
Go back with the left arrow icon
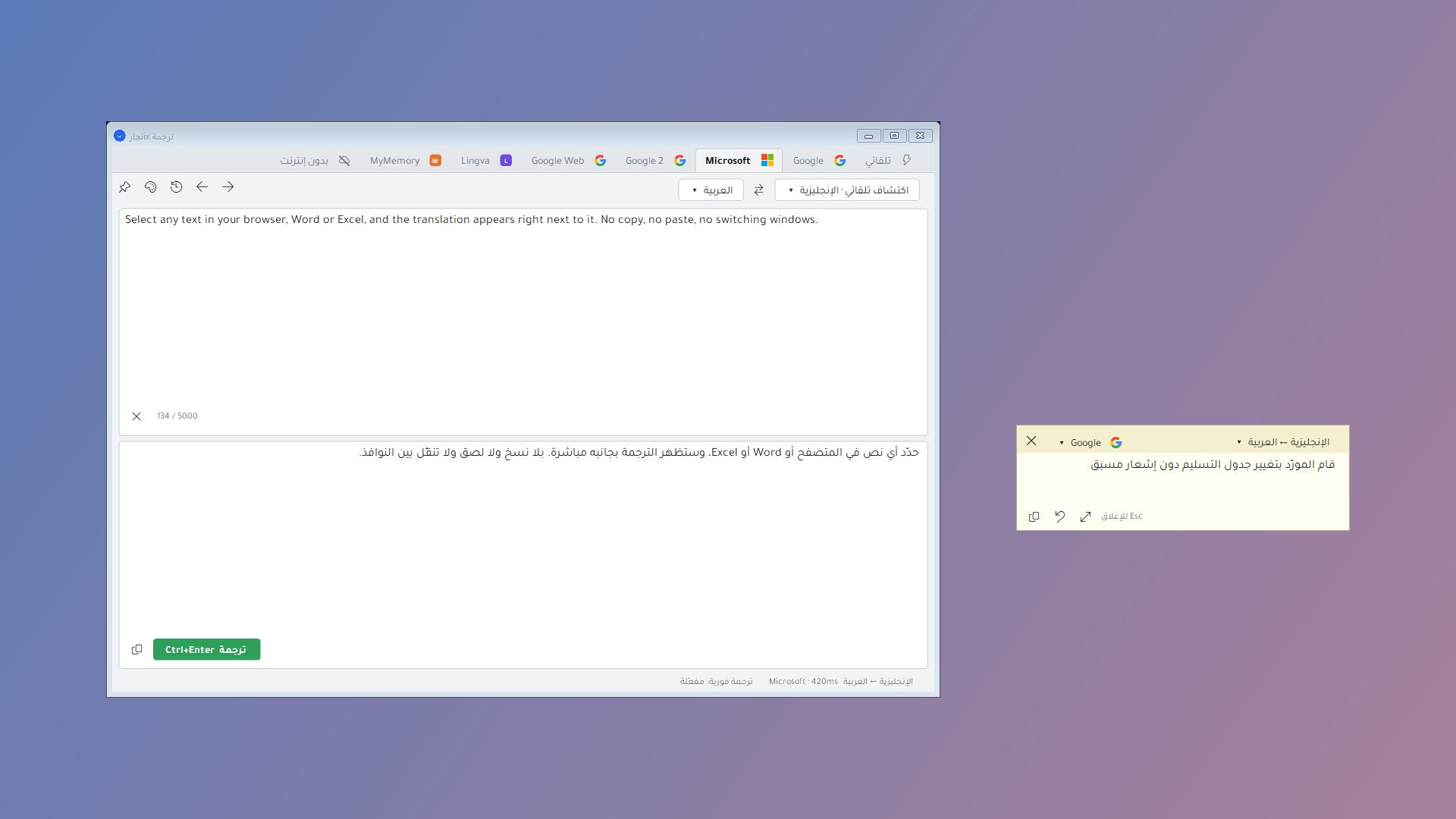(202, 187)
